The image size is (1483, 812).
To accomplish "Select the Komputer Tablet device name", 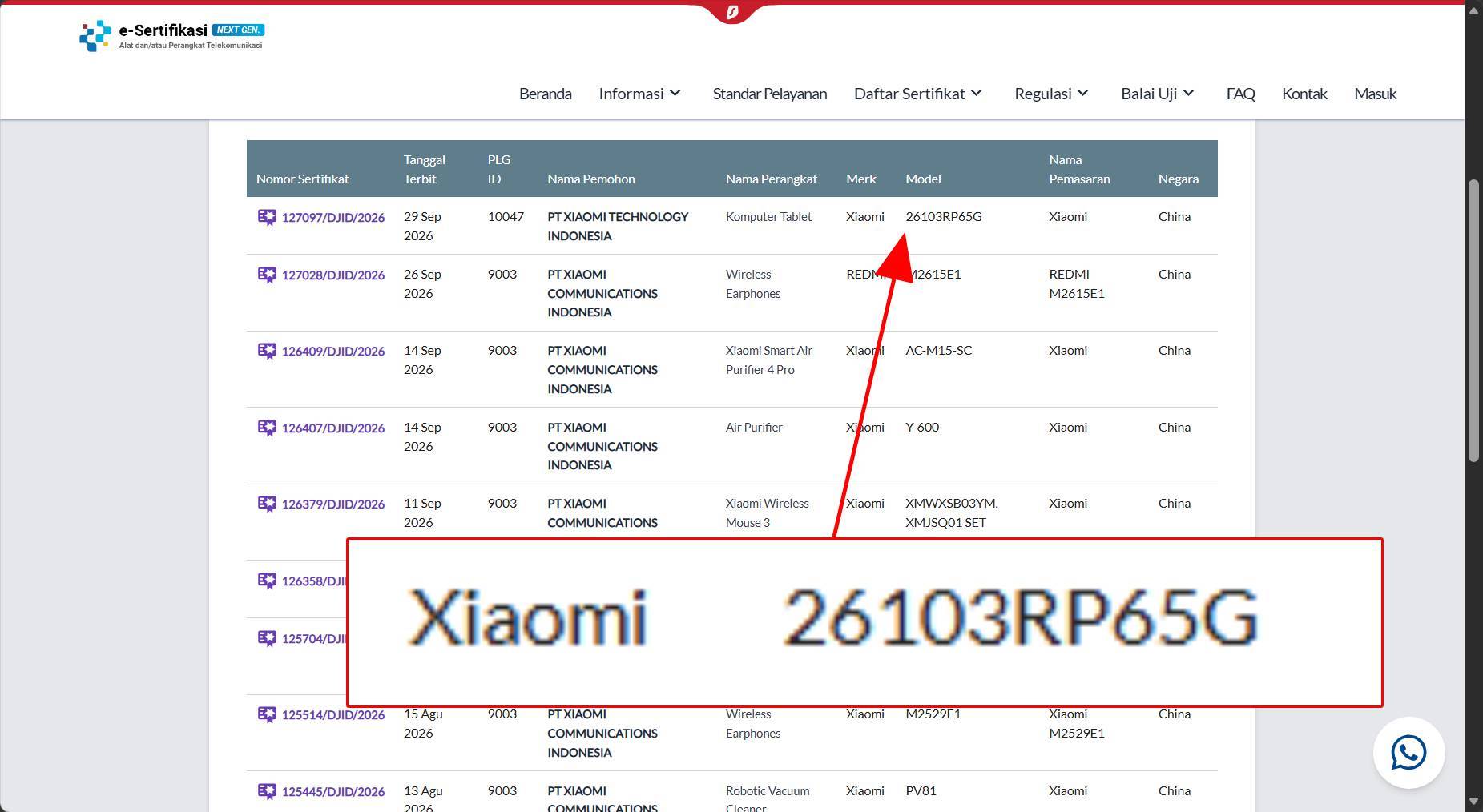I will pyautogui.click(x=768, y=216).
